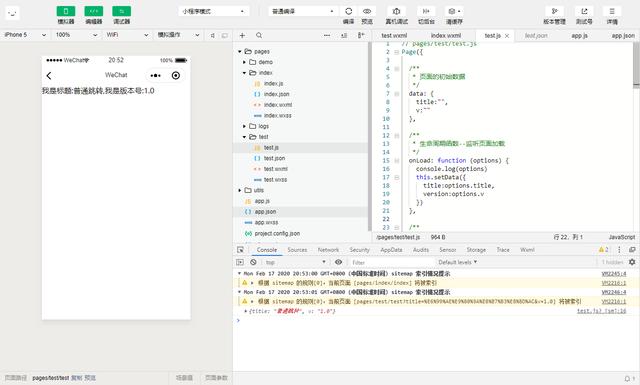Open the remote debug (真机调试) tool

tap(396, 11)
